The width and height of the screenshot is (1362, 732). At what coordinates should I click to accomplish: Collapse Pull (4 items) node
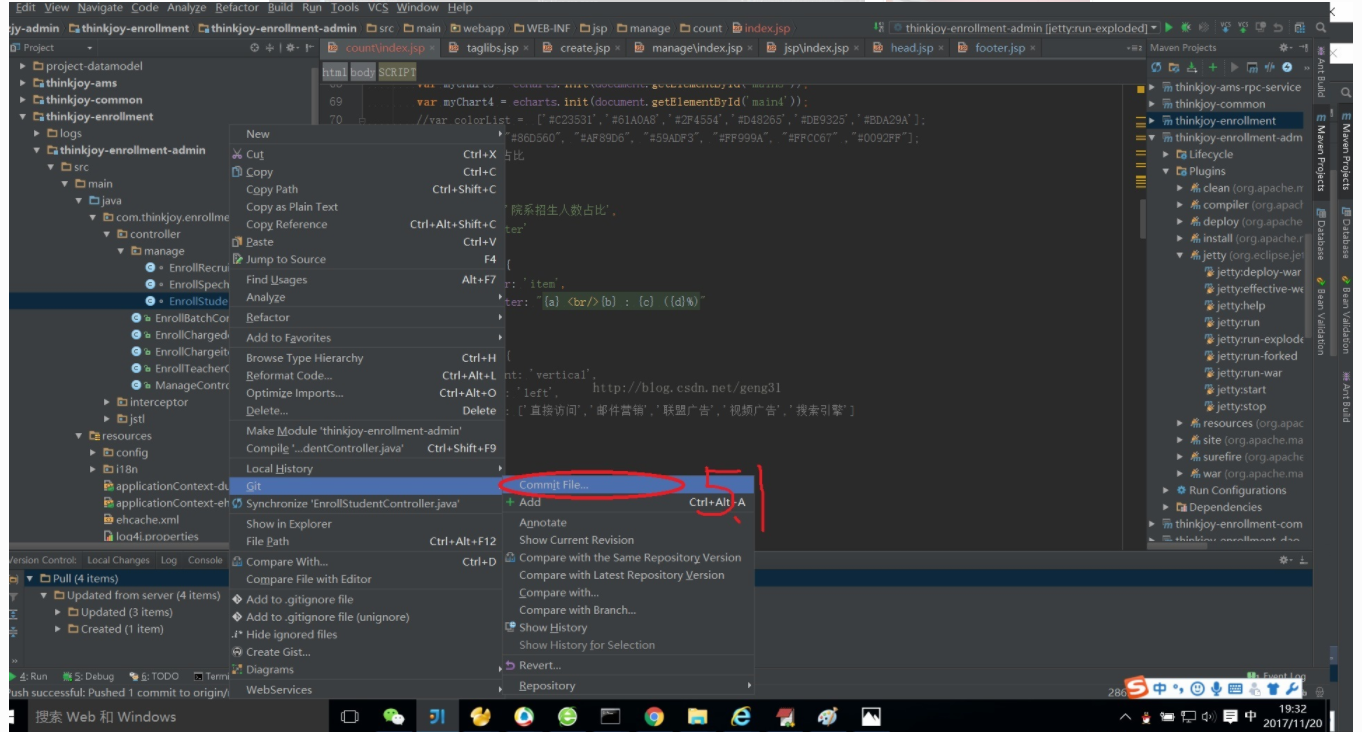[30, 578]
